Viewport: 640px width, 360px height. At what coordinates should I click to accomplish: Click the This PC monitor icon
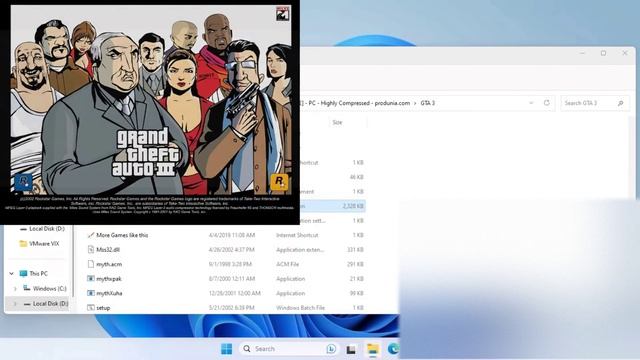23,273
